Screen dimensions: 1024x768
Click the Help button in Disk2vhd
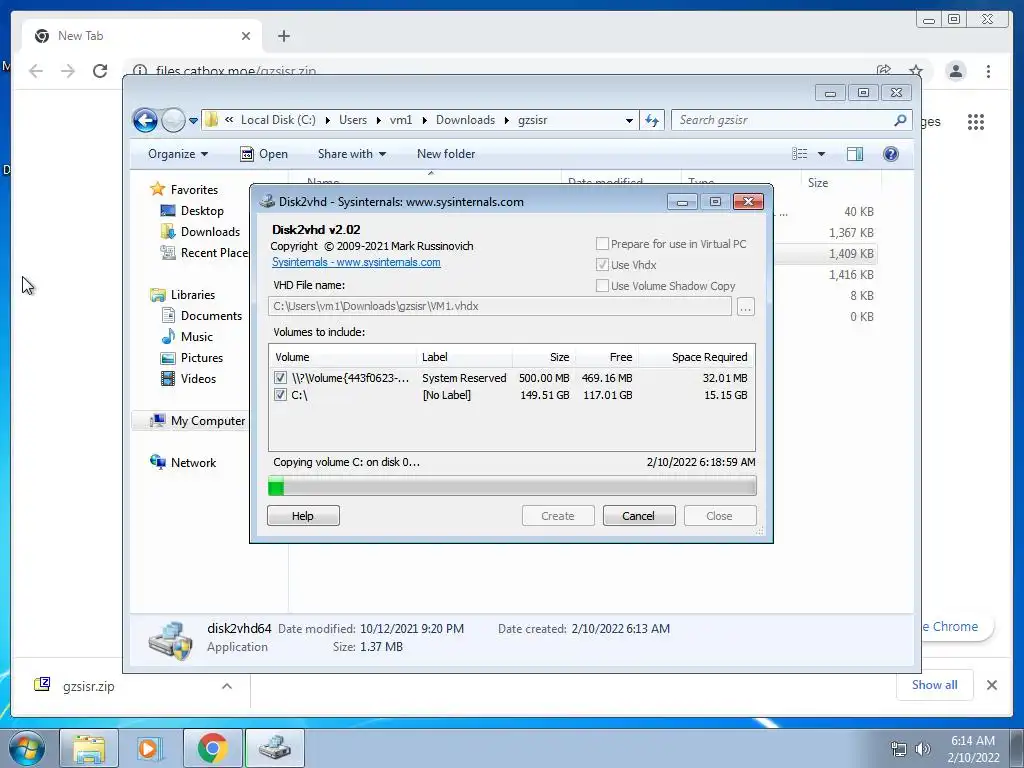point(303,515)
